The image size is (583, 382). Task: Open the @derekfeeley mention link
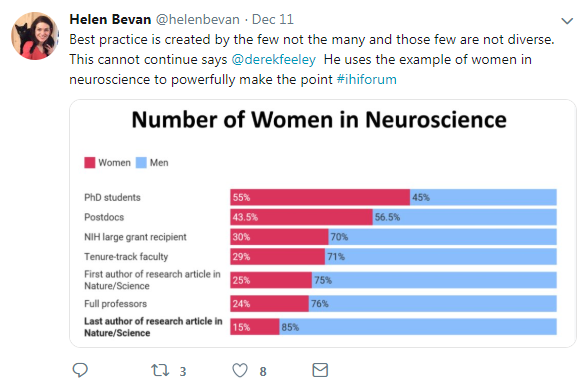point(274,60)
